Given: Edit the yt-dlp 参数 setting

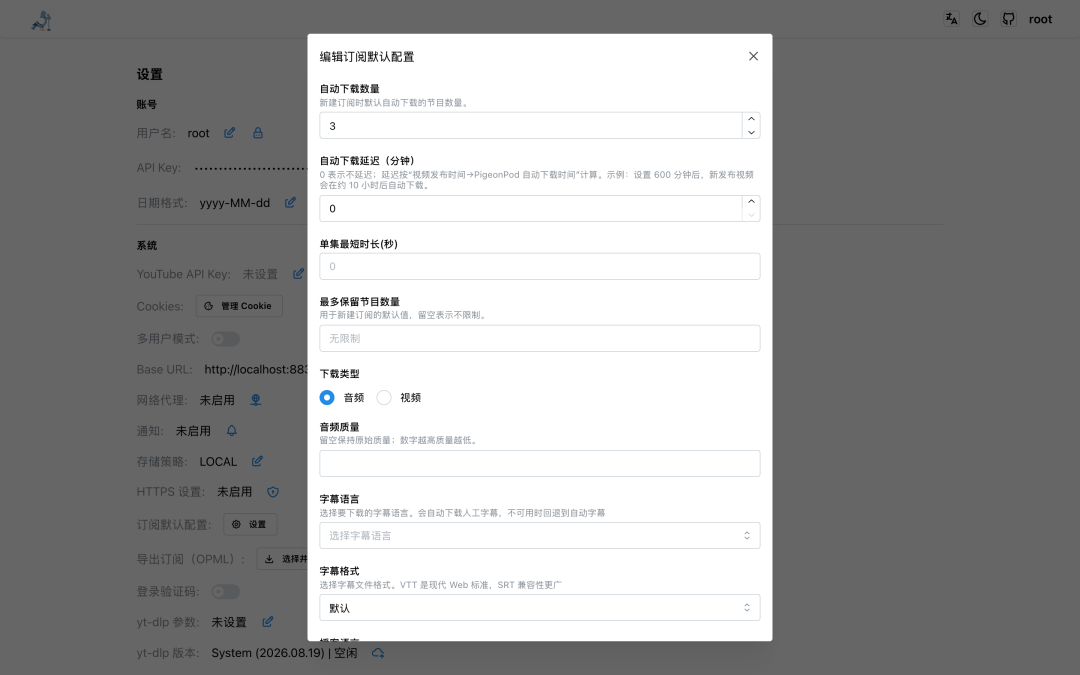Looking at the screenshot, I should (x=267, y=622).
